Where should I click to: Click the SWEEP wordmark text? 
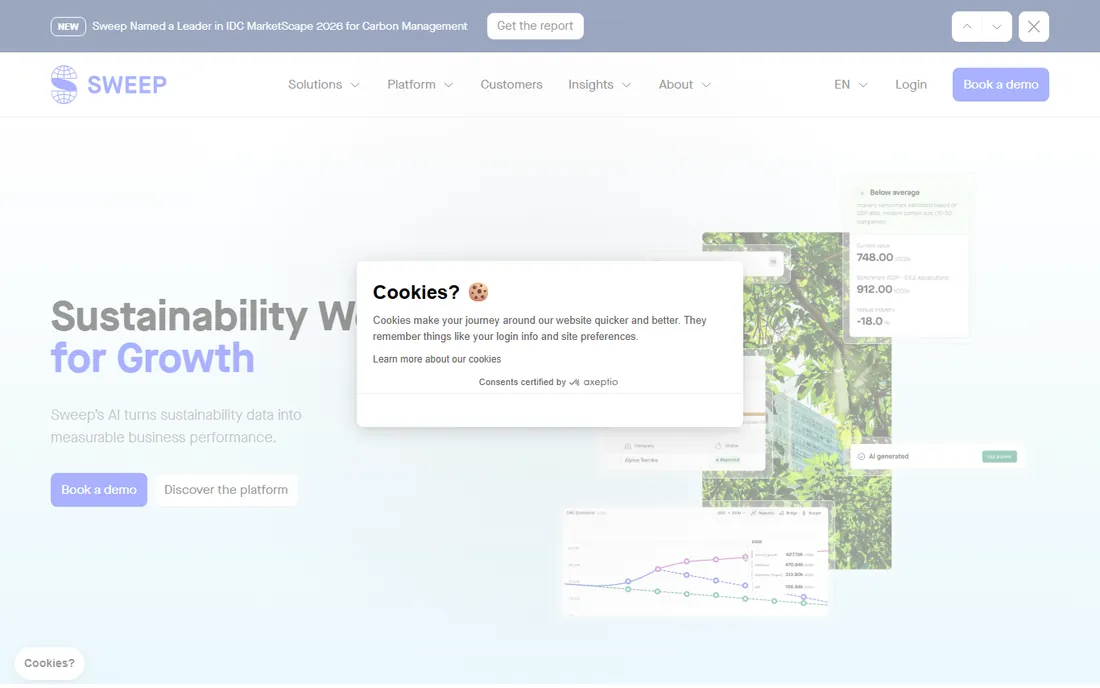click(x=127, y=85)
